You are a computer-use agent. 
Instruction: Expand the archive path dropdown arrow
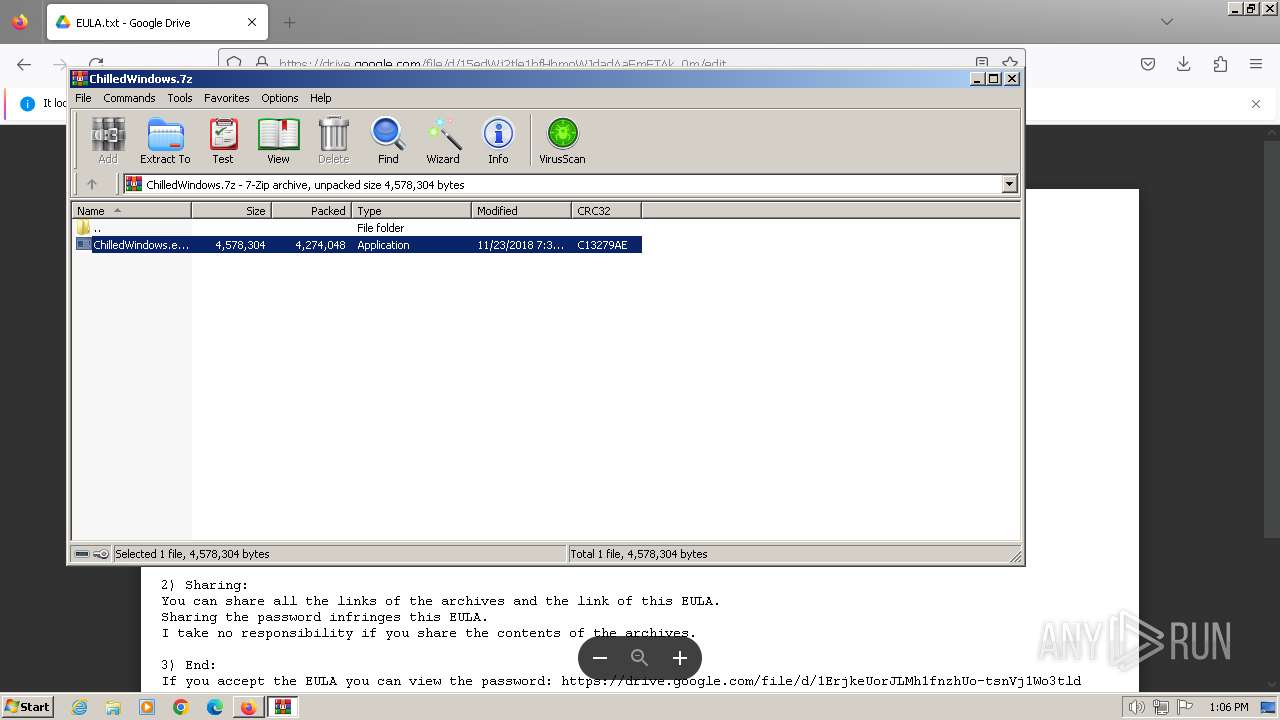coord(1009,184)
